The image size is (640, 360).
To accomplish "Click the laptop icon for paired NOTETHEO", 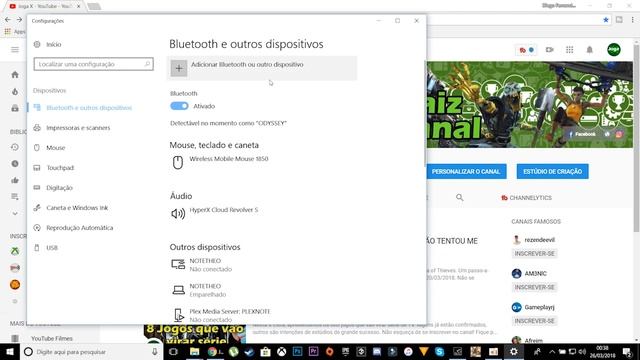I will coord(178,290).
